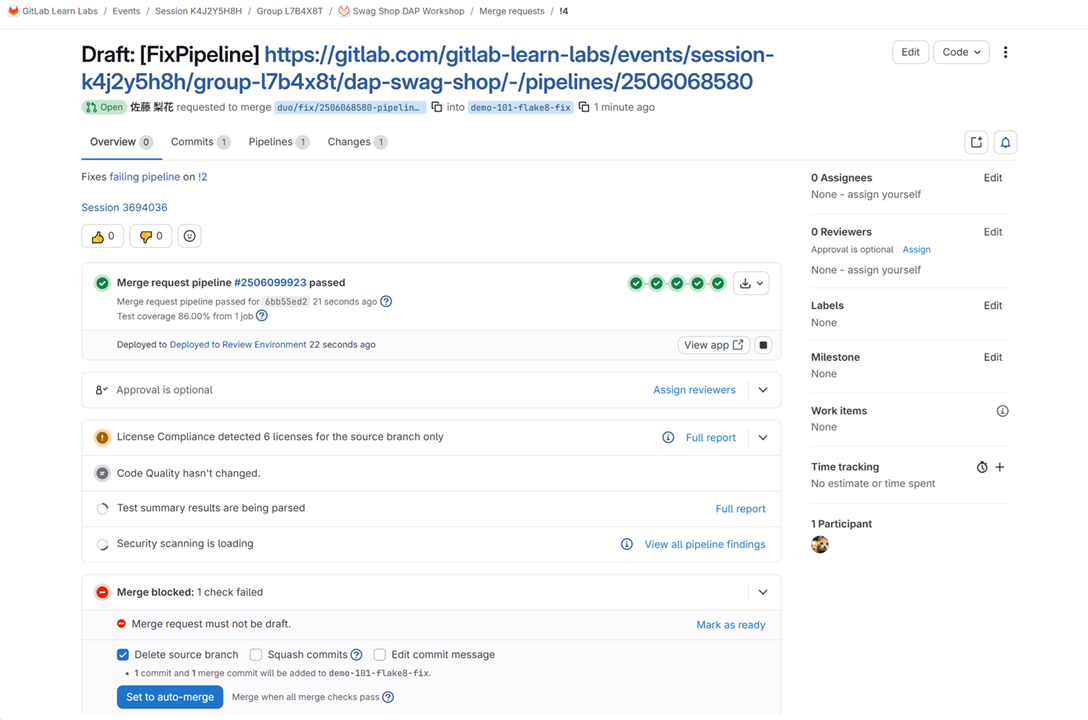This screenshot has width=1088, height=720.
Task: Click the Edit button near title
Action: pyautogui.click(x=910, y=52)
